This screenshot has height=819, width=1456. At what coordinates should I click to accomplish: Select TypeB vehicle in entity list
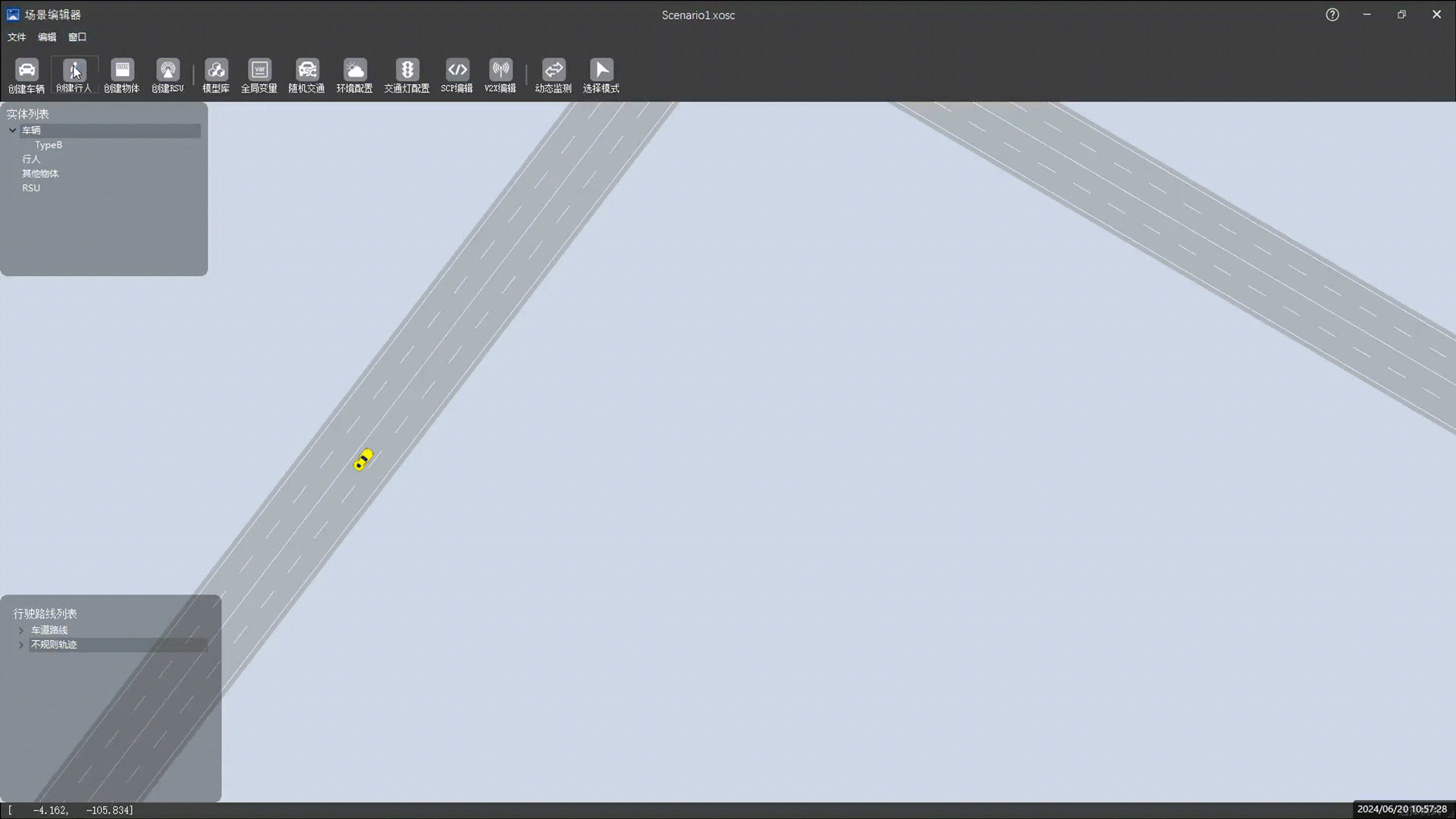coord(49,145)
